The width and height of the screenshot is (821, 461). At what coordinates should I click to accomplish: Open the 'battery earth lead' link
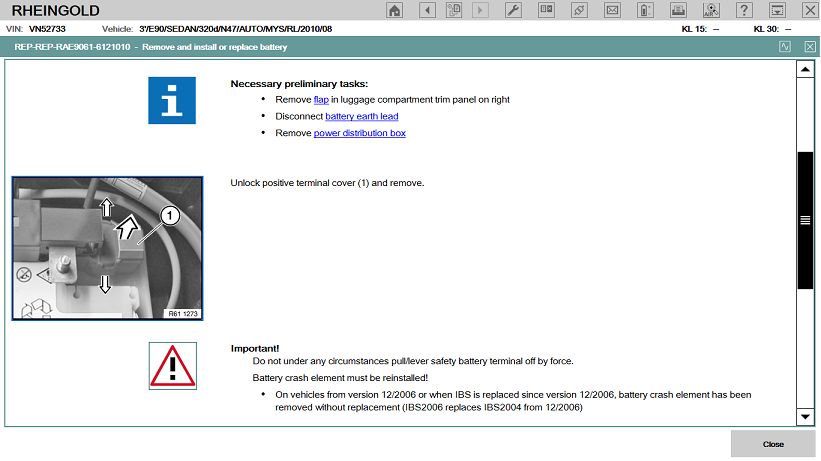click(x=362, y=116)
